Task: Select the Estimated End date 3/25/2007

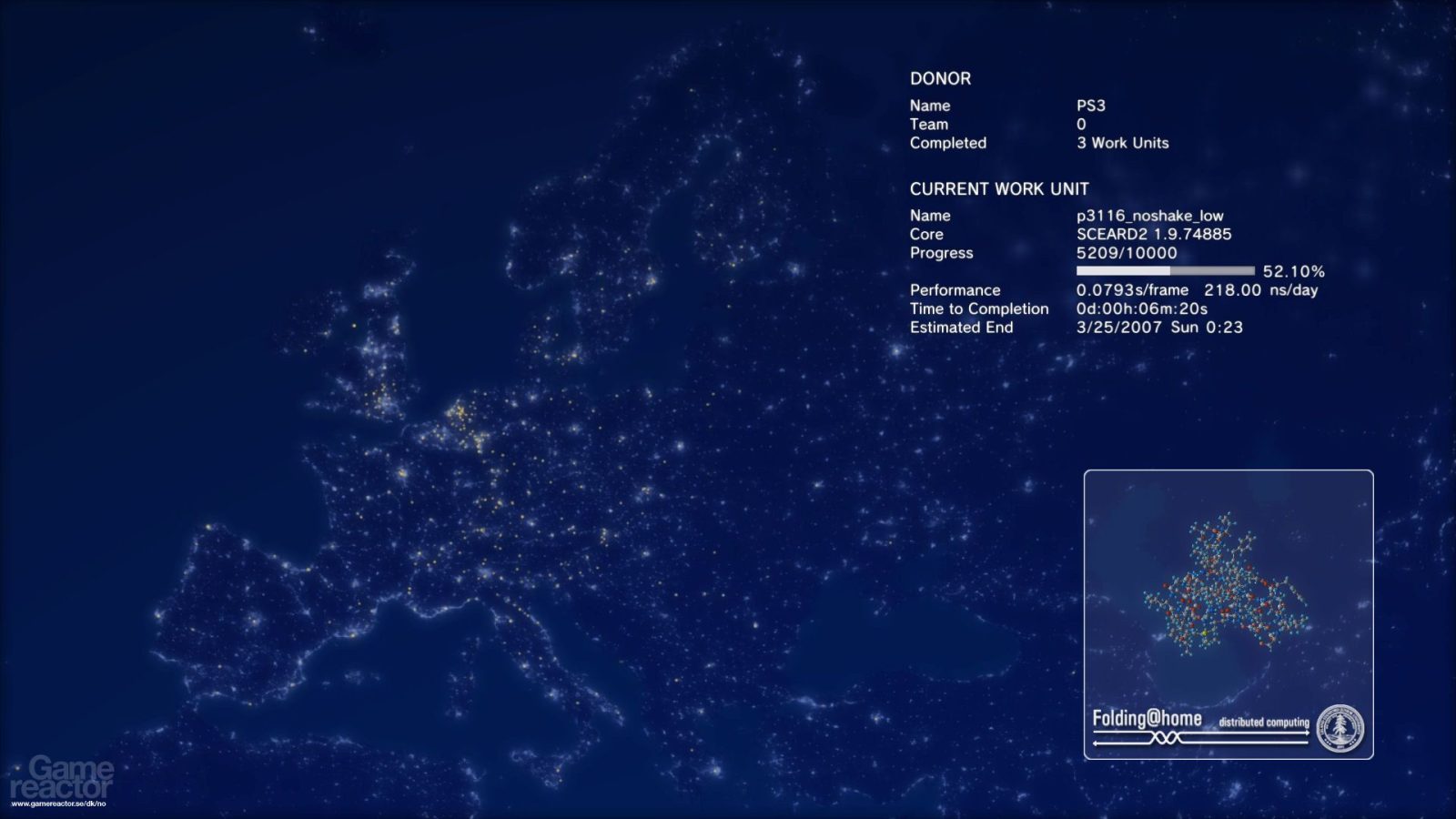Action: point(1119,328)
